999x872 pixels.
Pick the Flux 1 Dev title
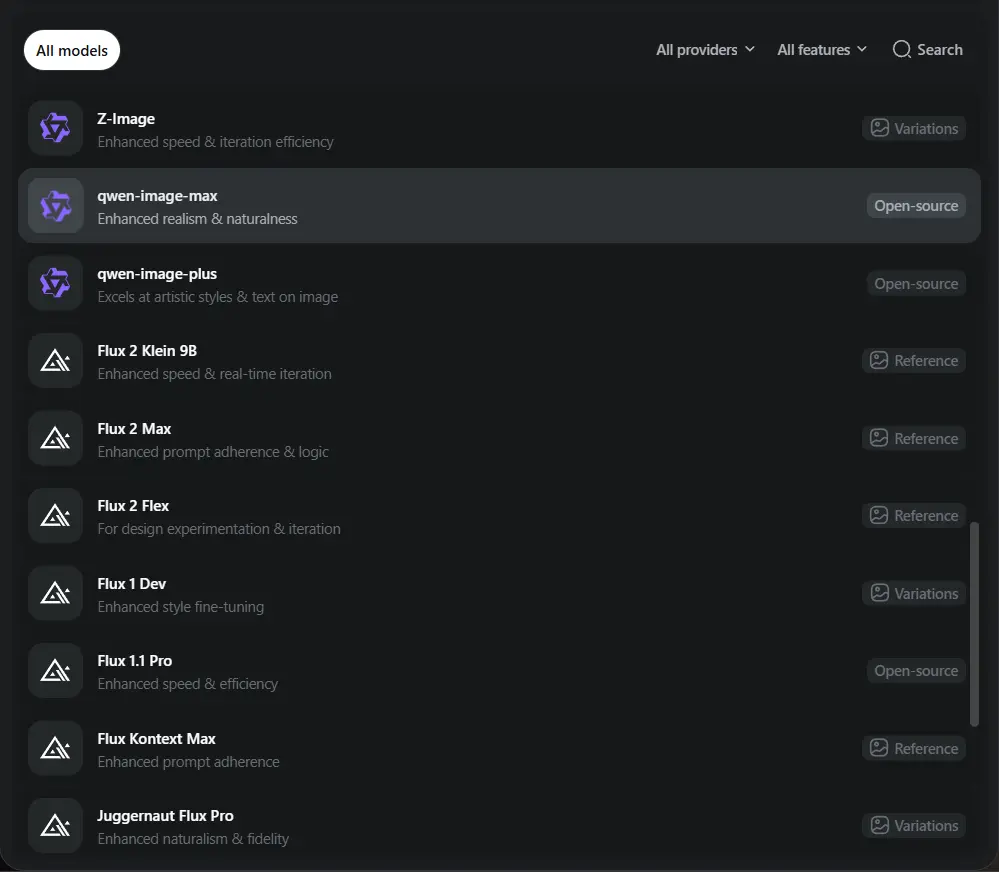click(132, 583)
